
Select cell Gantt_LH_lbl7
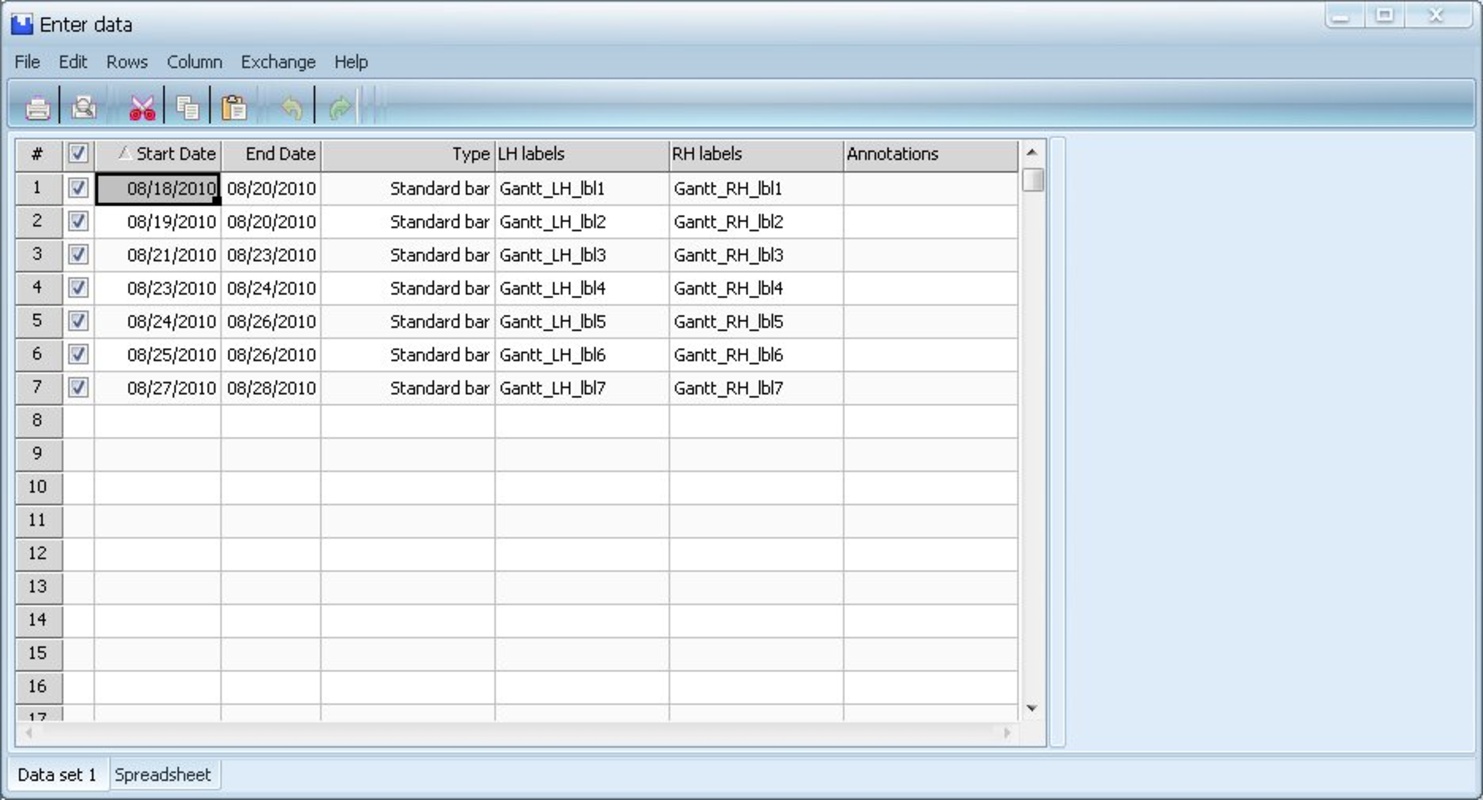point(582,387)
